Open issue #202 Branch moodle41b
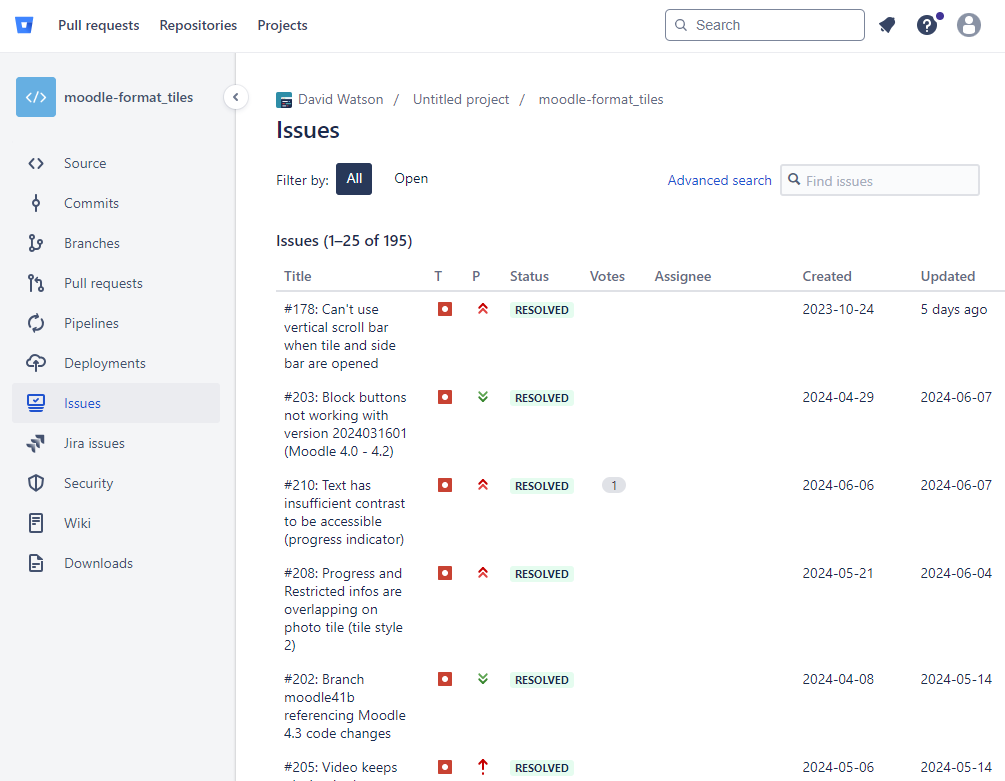 pyautogui.click(x=345, y=706)
